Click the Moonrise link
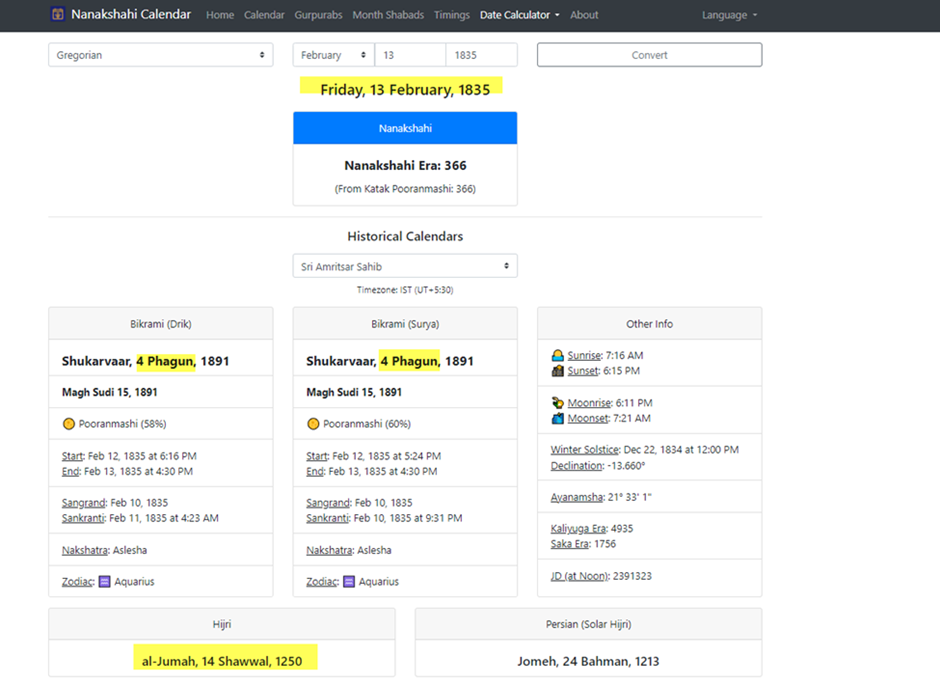The image size is (940, 685). click(589, 403)
